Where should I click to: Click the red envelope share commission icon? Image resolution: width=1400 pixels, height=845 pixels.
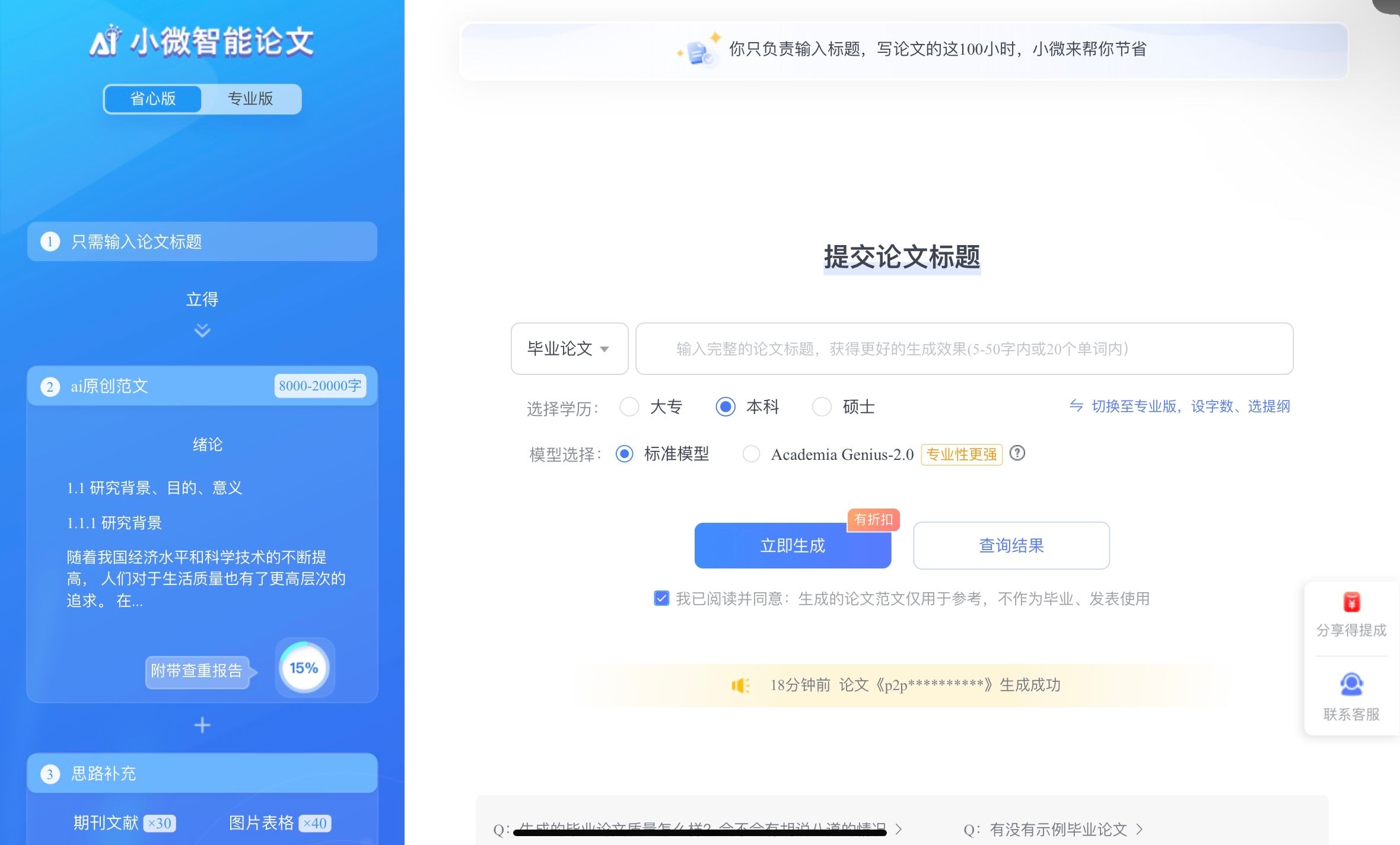(x=1351, y=602)
